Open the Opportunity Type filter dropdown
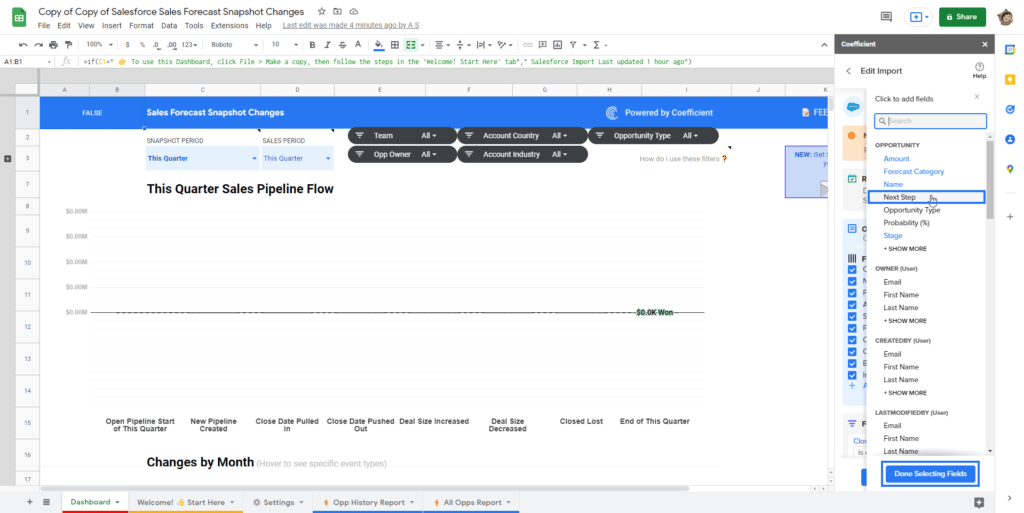 tap(653, 136)
